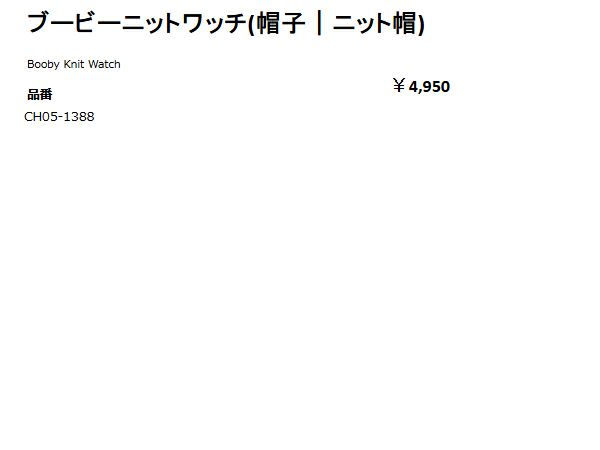Select the ニット帽 category text

(374, 24)
